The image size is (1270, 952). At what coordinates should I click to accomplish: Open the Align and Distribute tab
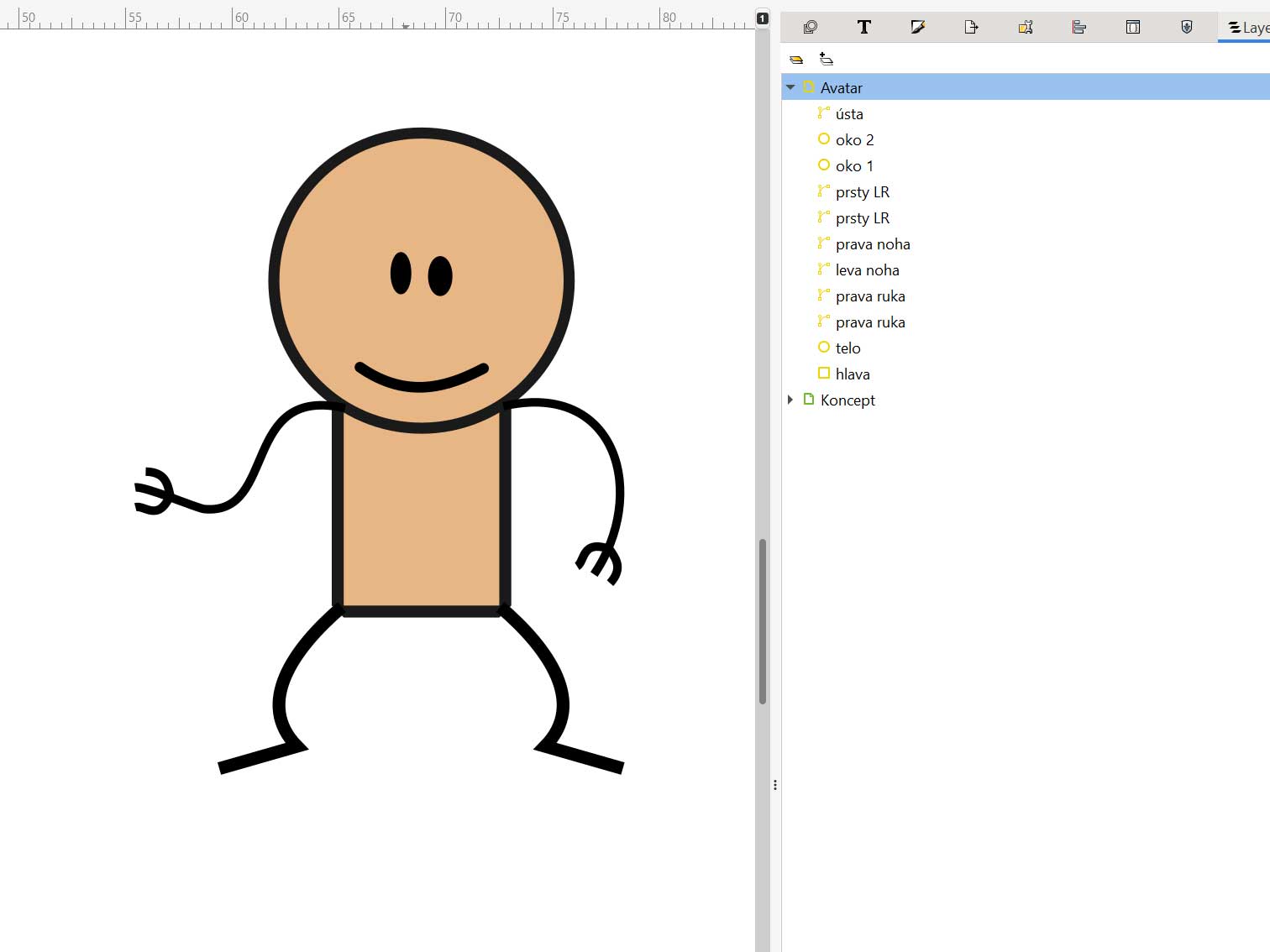coord(1078,28)
